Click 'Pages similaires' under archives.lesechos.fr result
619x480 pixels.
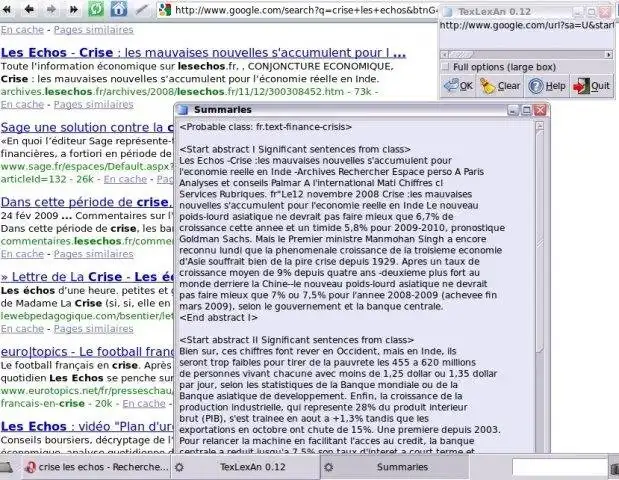coord(94,105)
